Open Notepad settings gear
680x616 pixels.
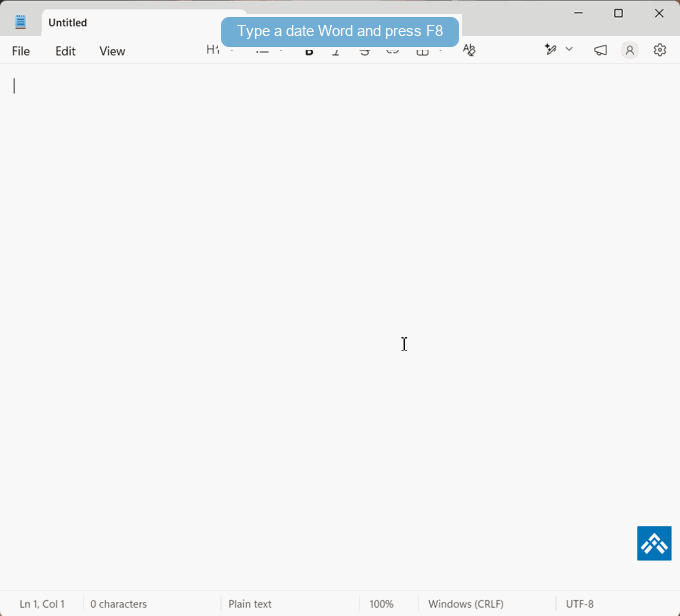click(x=660, y=50)
